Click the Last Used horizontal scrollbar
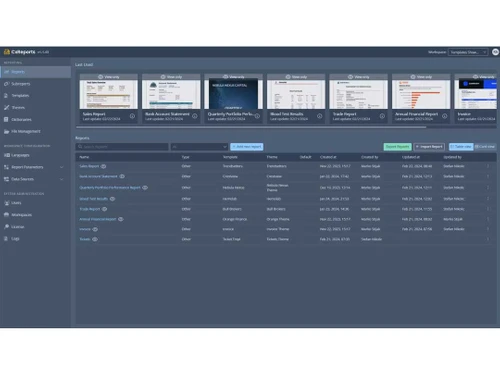This screenshot has width=500, height=375. pyautogui.click(x=251, y=127)
